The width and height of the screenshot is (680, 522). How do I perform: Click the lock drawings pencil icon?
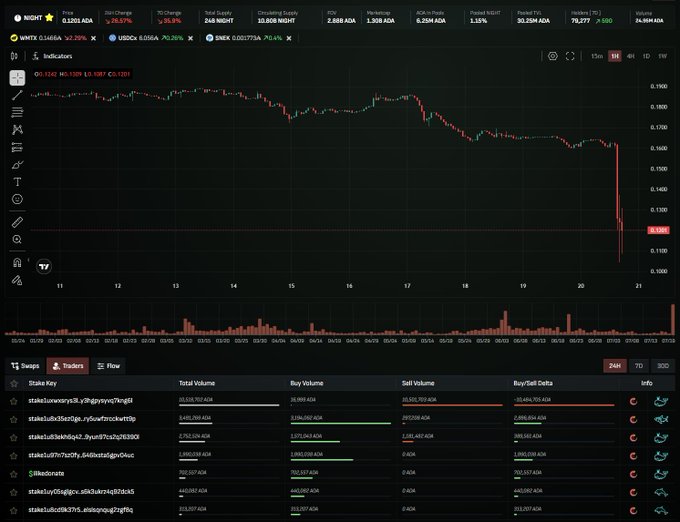coord(17,280)
